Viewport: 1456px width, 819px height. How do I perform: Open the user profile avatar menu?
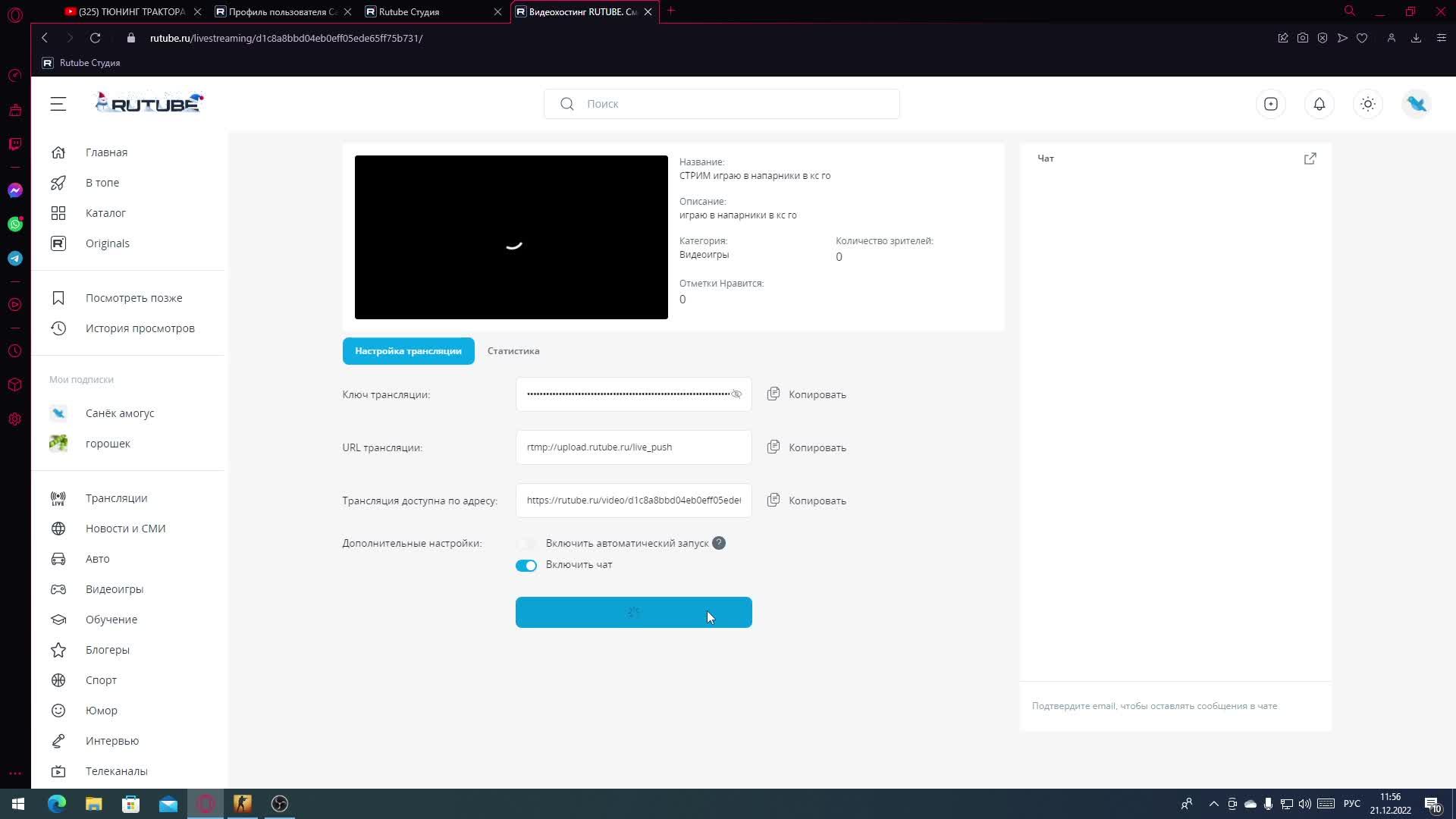click(1417, 104)
